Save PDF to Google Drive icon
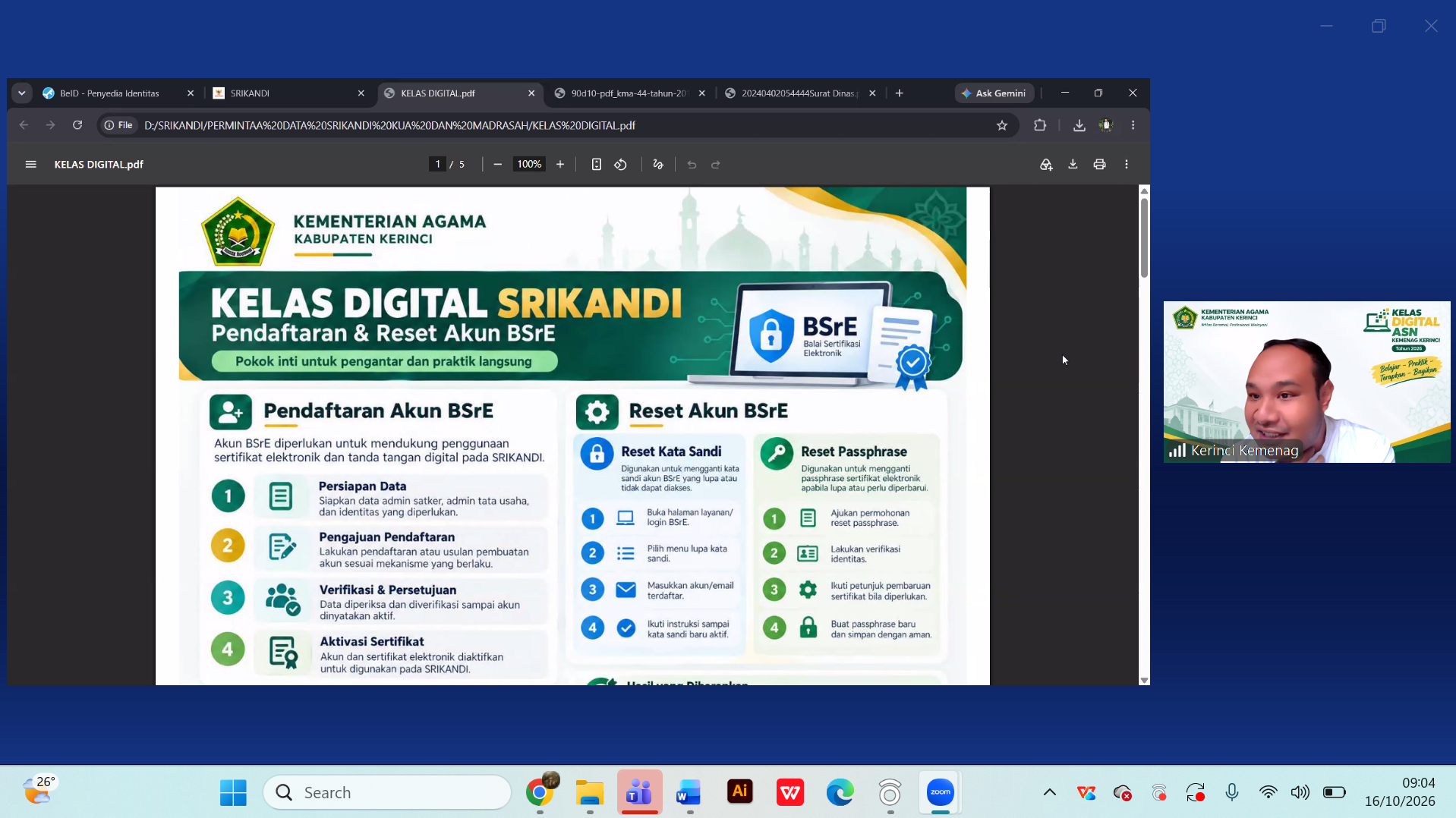Viewport: 1456px width, 818px height. tap(1046, 164)
